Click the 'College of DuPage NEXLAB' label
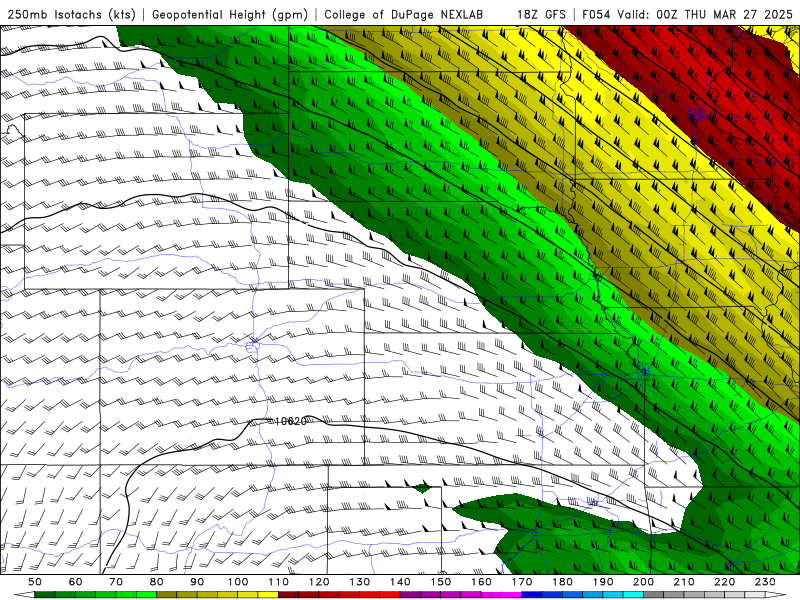Screen dimensions: 800x600 [404, 14]
